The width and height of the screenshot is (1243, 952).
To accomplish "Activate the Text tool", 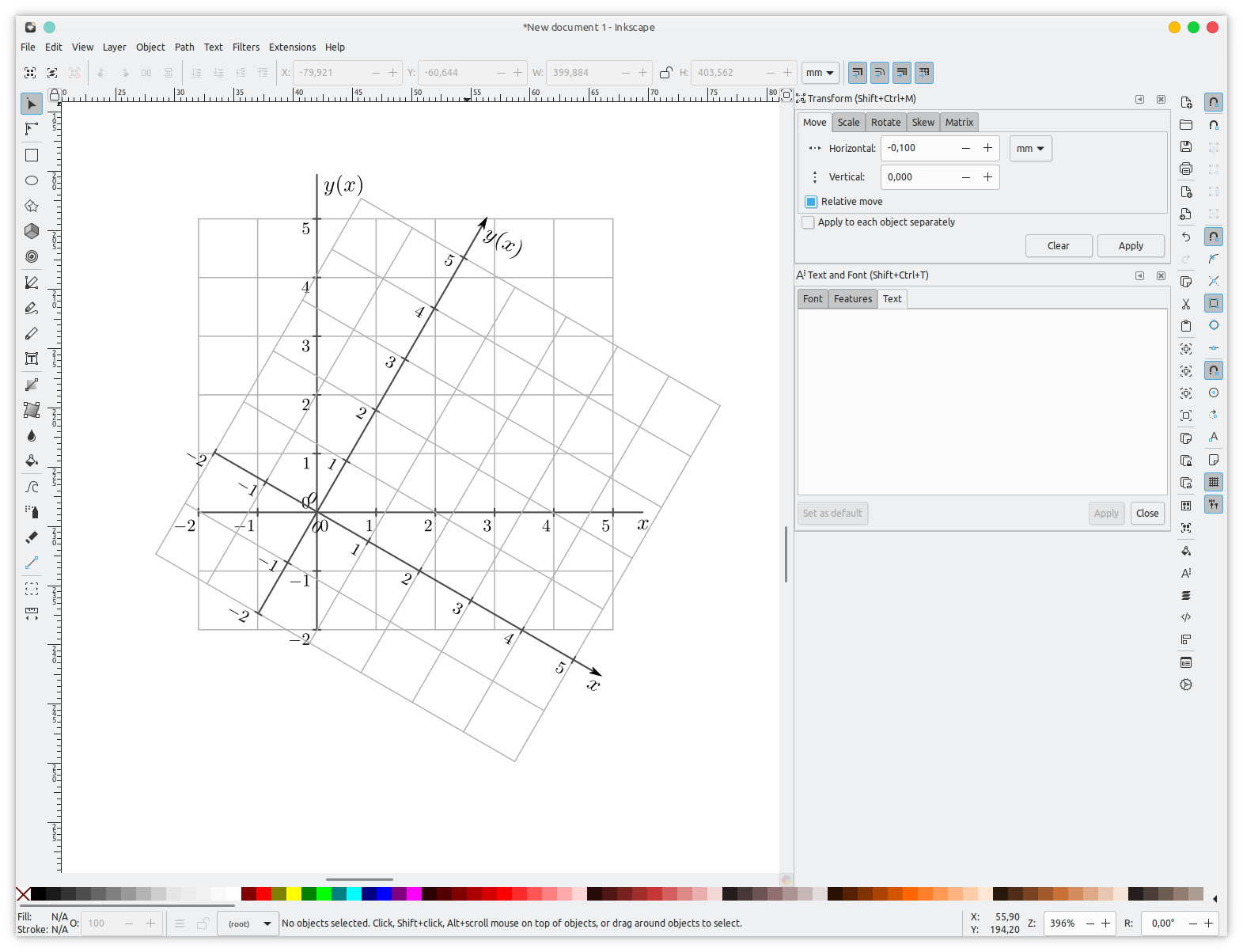I will 32,358.
